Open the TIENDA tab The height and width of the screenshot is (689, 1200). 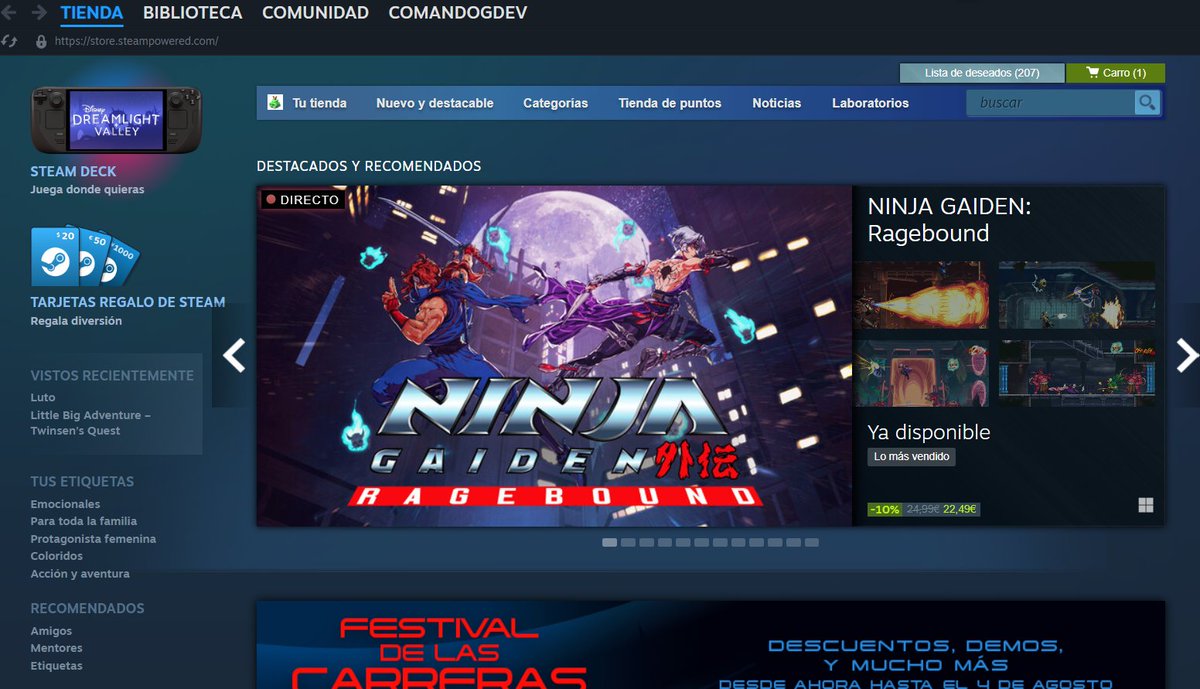[x=92, y=13]
